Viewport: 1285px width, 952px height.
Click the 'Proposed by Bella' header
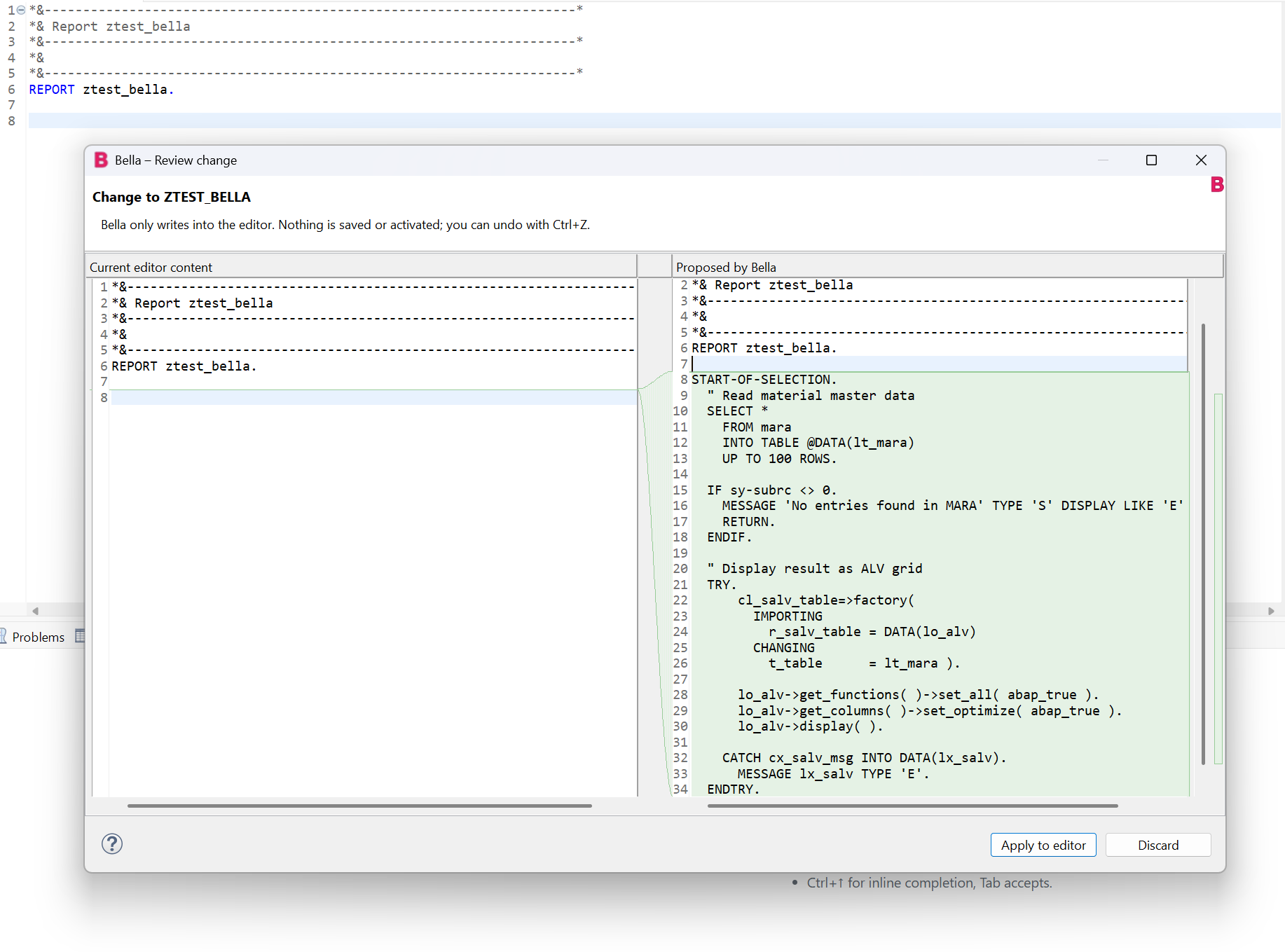(726, 268)
